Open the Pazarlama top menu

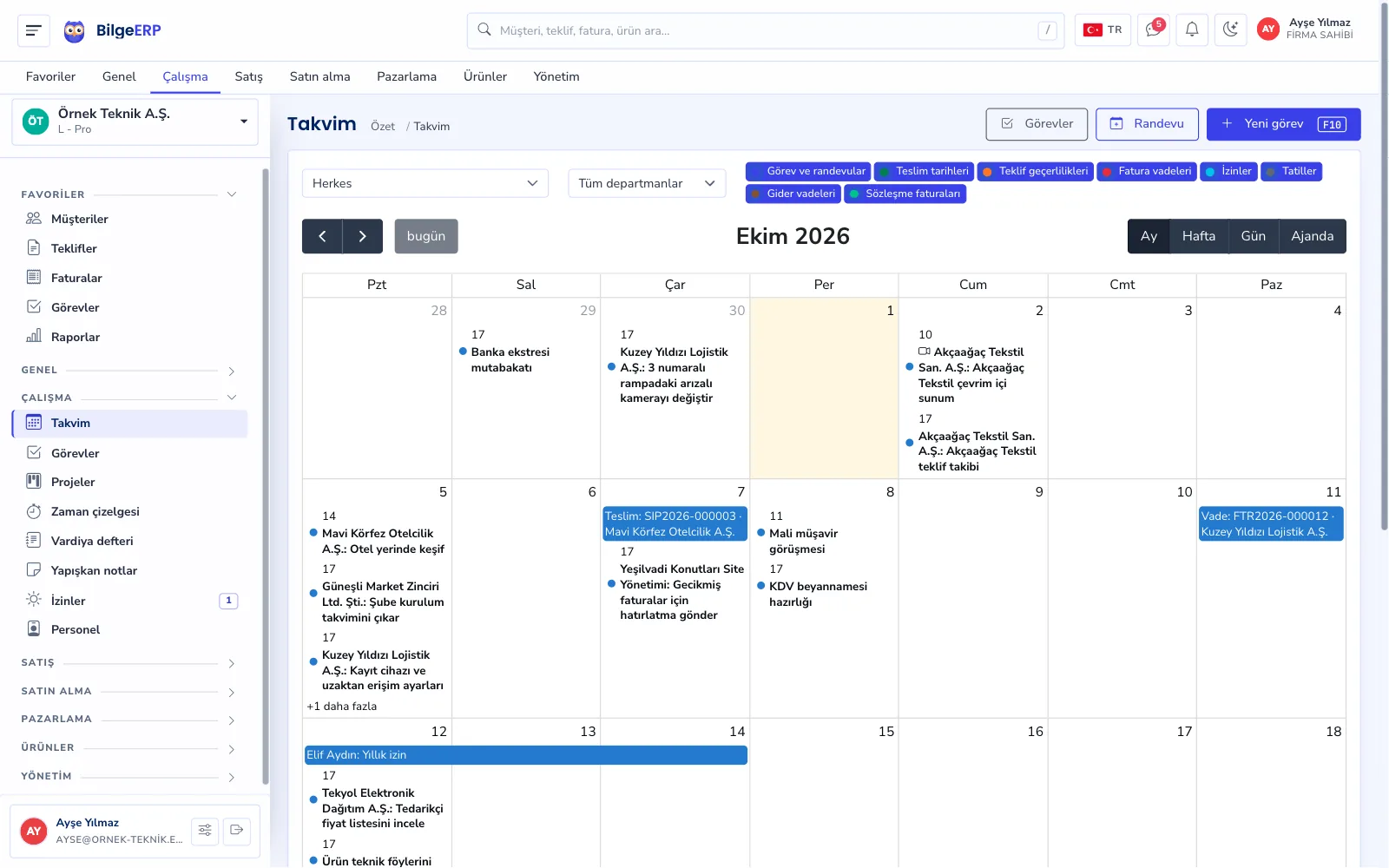406,76
